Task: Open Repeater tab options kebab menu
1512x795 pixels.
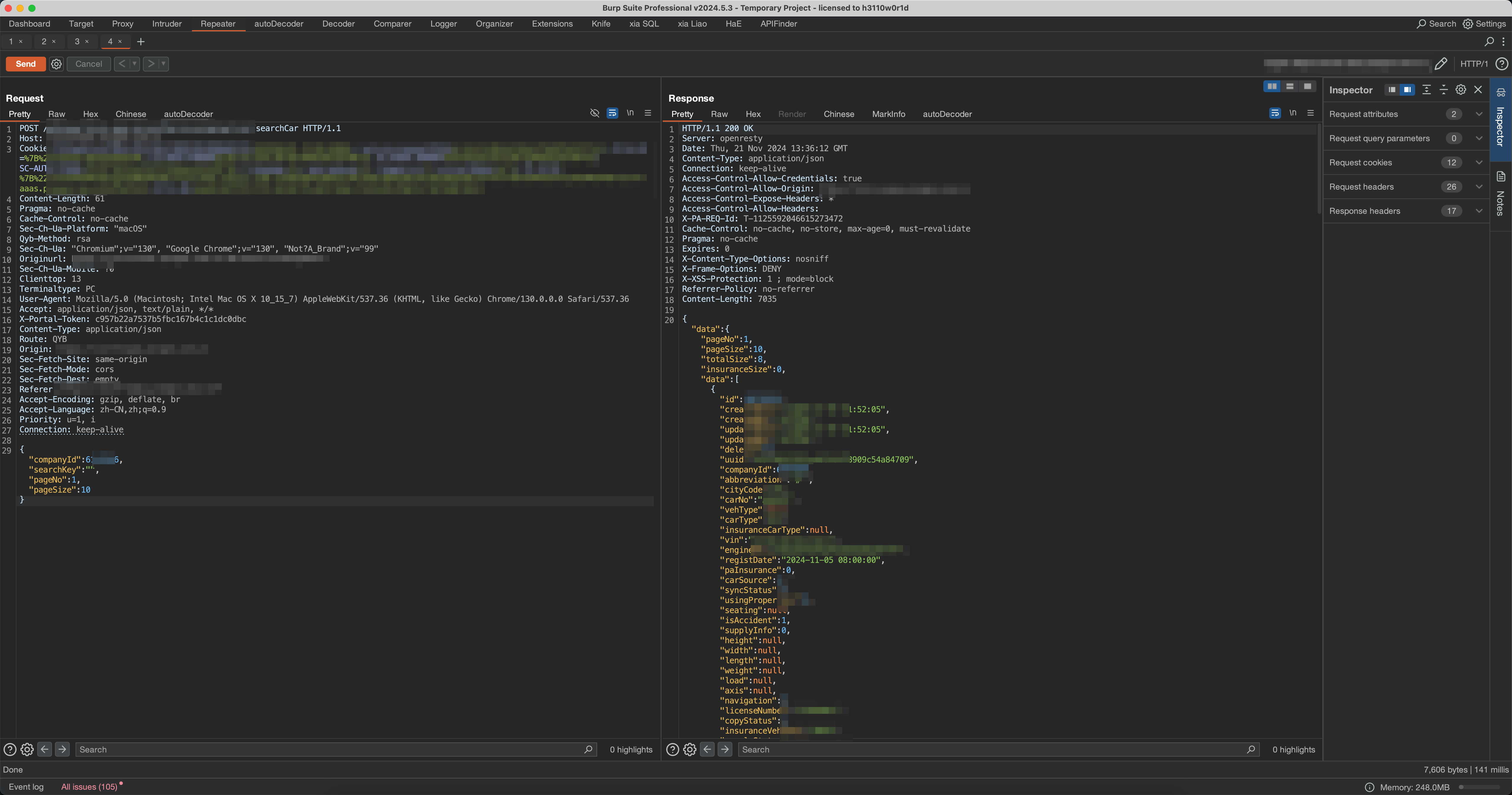Action: coord(1503,42)
